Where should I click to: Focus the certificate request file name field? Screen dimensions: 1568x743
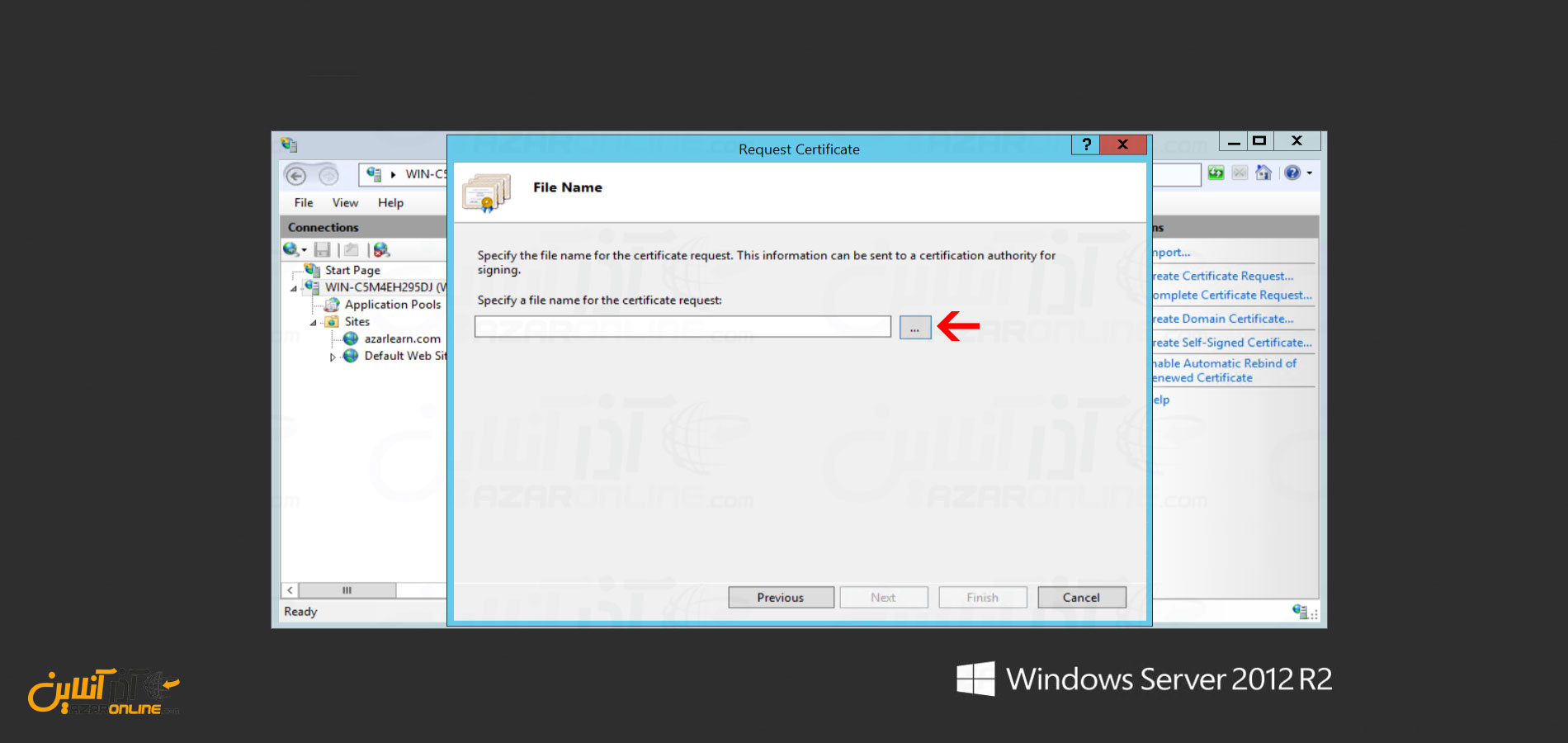(682, 327)
